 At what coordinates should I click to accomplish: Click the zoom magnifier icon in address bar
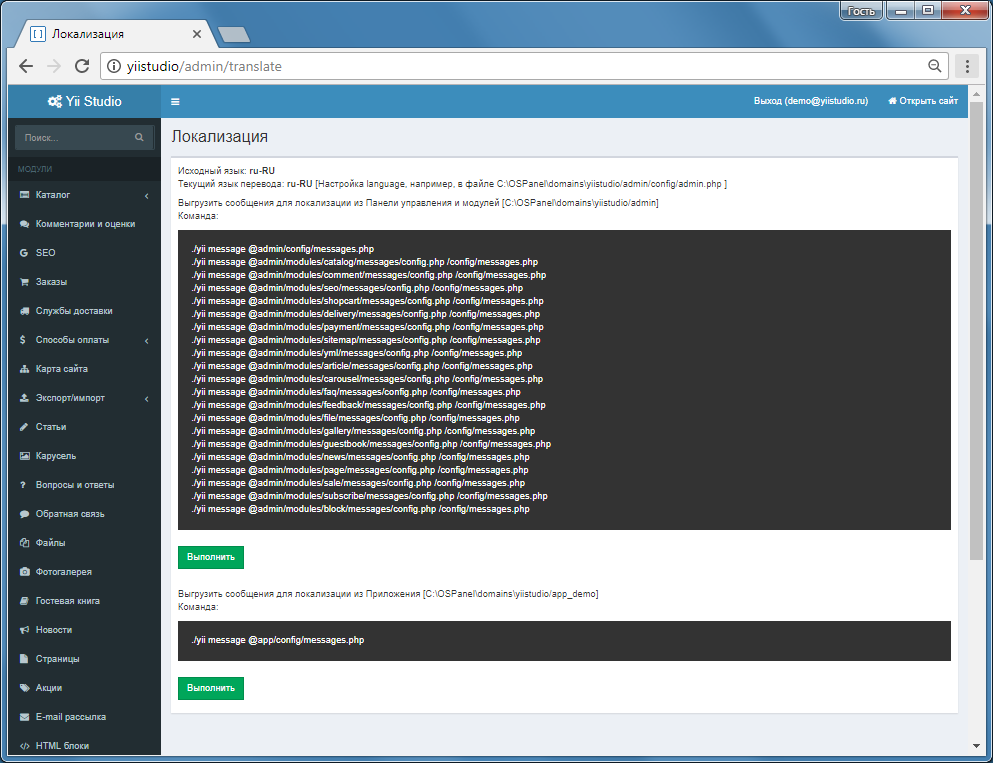[x=934, y=66]
